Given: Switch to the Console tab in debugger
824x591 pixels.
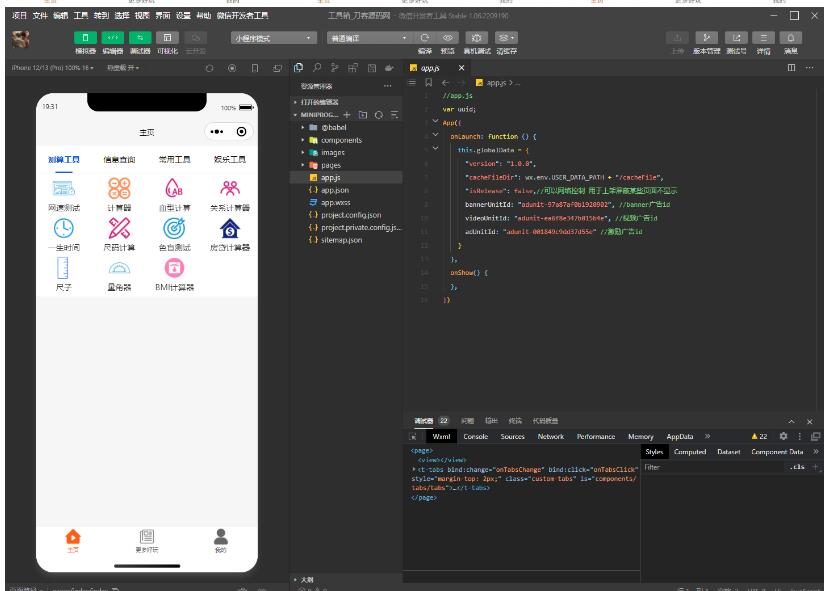Looking at the screenshot, I should click(476, 437).
